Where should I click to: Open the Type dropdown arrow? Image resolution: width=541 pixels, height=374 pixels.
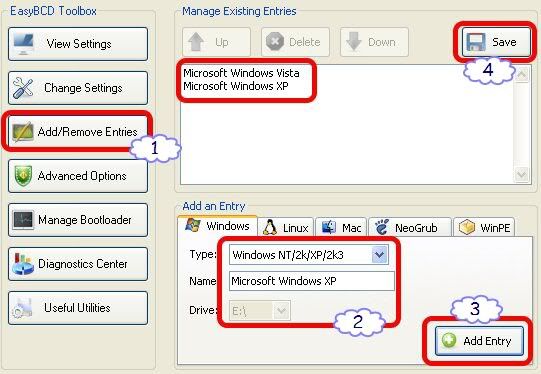[x=380, y=255]
